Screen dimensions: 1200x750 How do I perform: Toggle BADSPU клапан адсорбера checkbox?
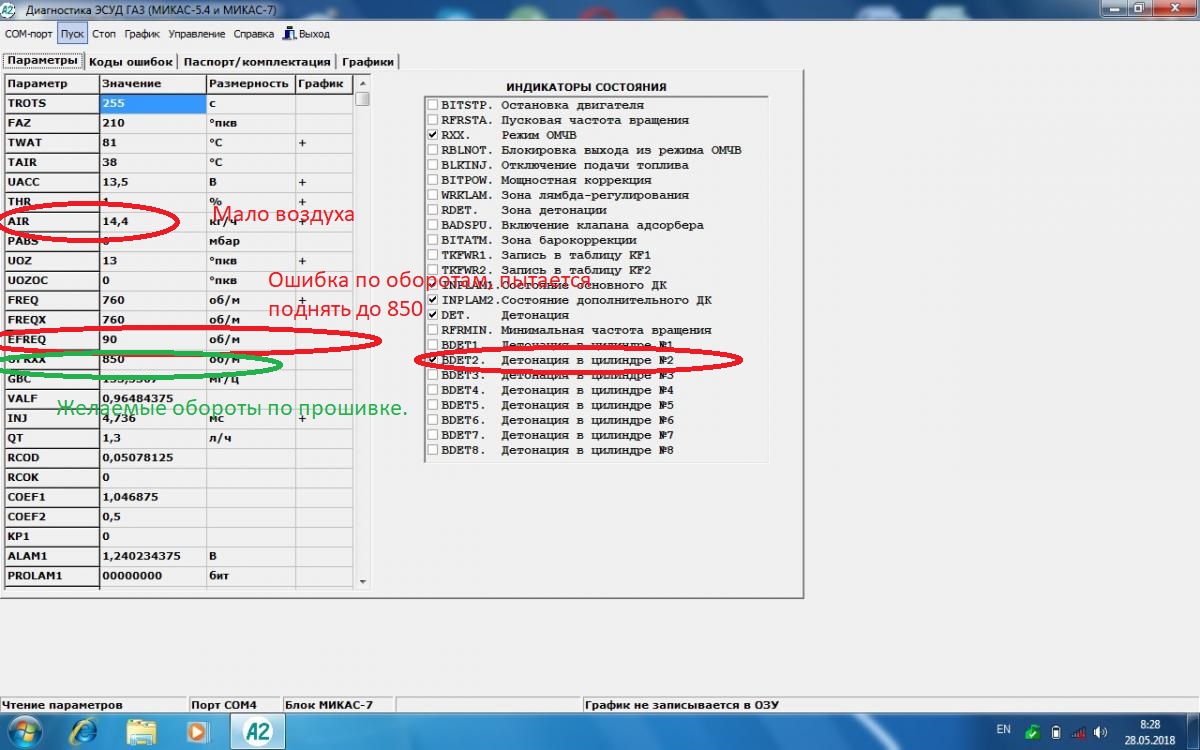click(x=432, y=225)
